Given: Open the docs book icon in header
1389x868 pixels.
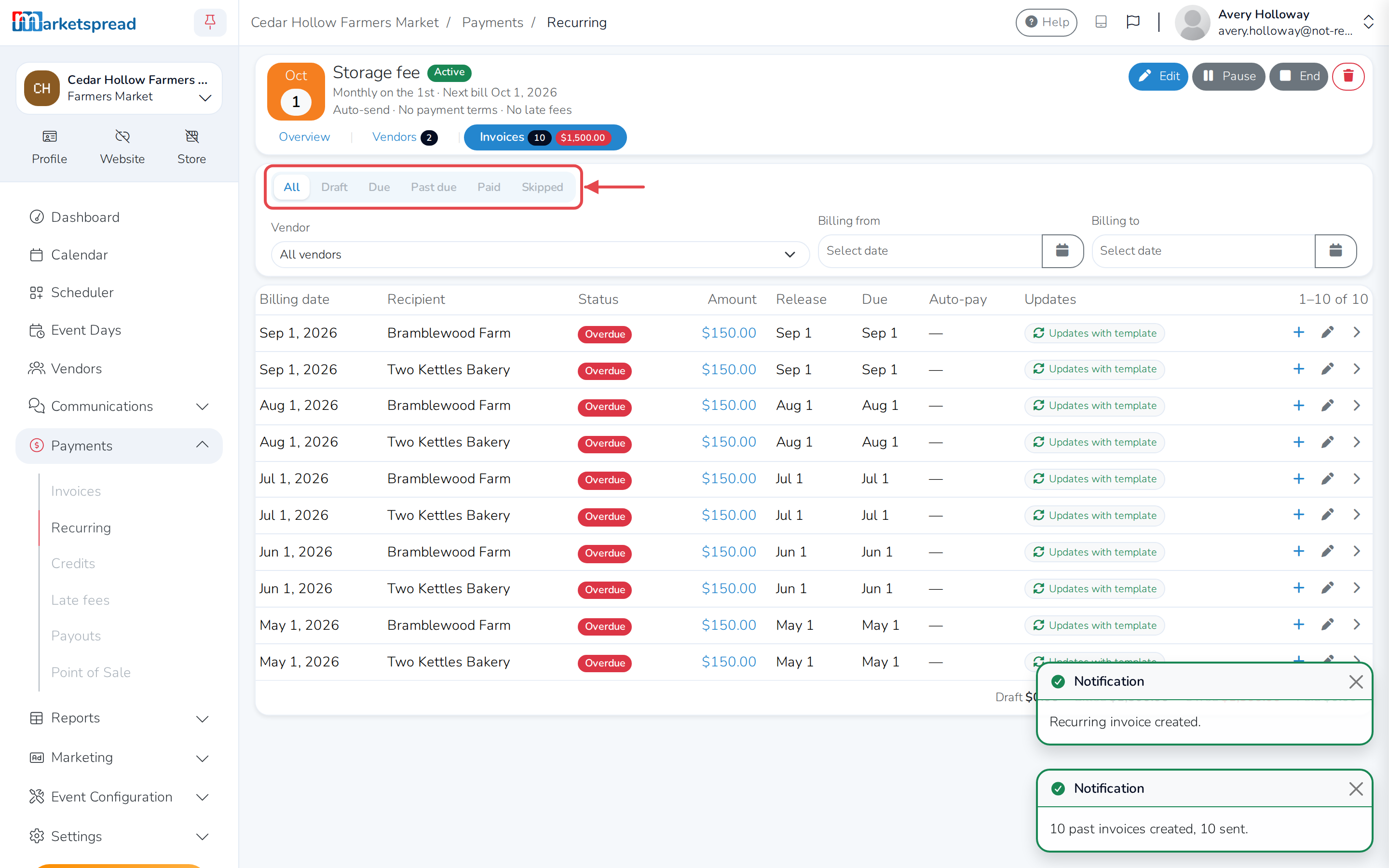Looking at the screenshot, I should 1101,22.
